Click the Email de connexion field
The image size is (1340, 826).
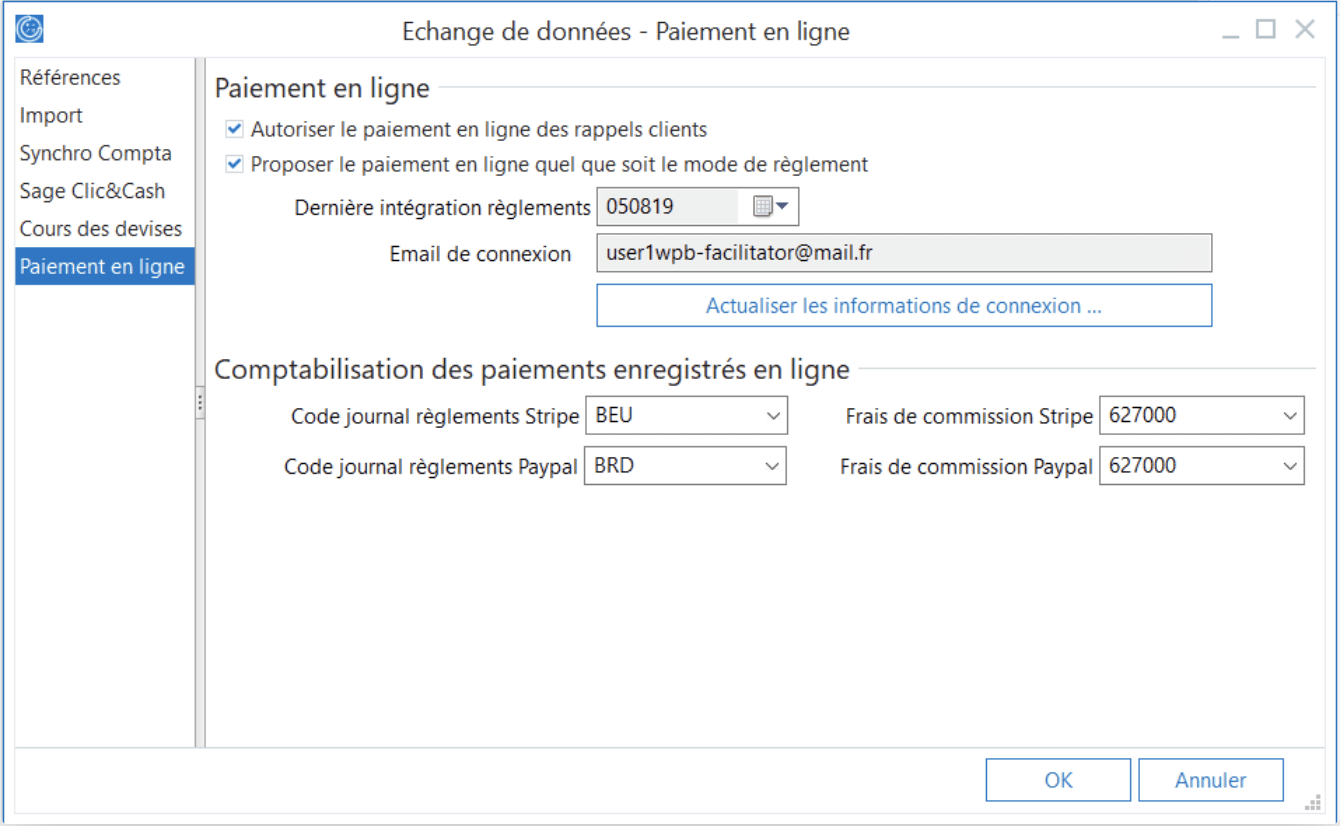[904, 253]
